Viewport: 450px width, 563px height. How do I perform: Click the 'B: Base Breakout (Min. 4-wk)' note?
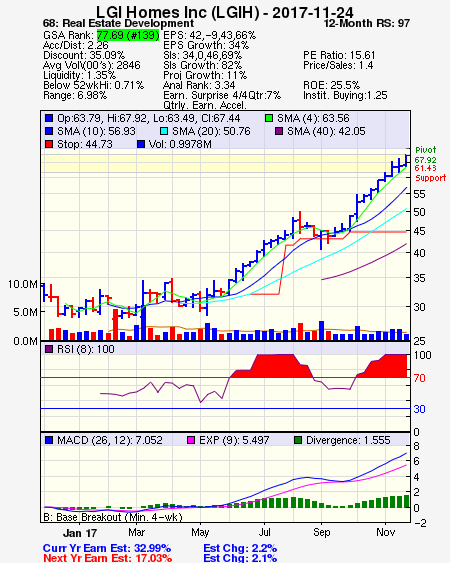[113, 517]
